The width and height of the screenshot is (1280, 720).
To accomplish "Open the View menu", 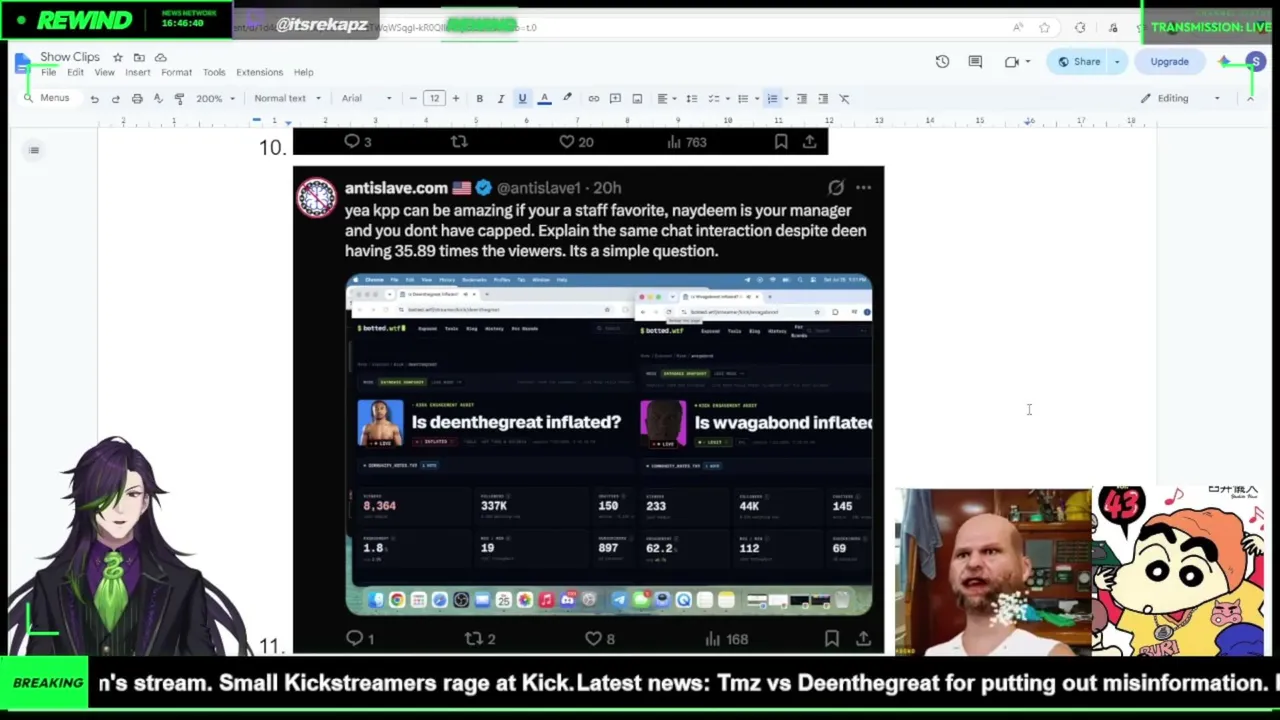I will click(x=104, y=72).
